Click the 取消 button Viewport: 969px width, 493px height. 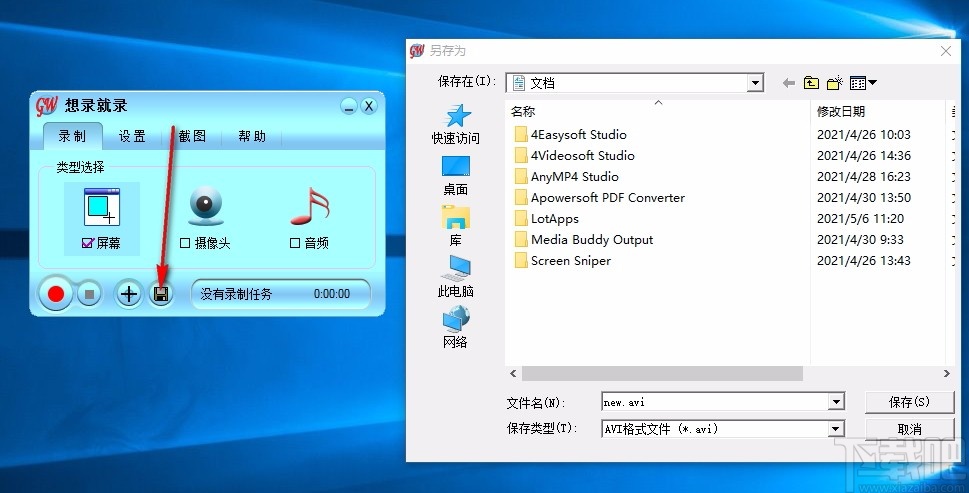point(910,429)
